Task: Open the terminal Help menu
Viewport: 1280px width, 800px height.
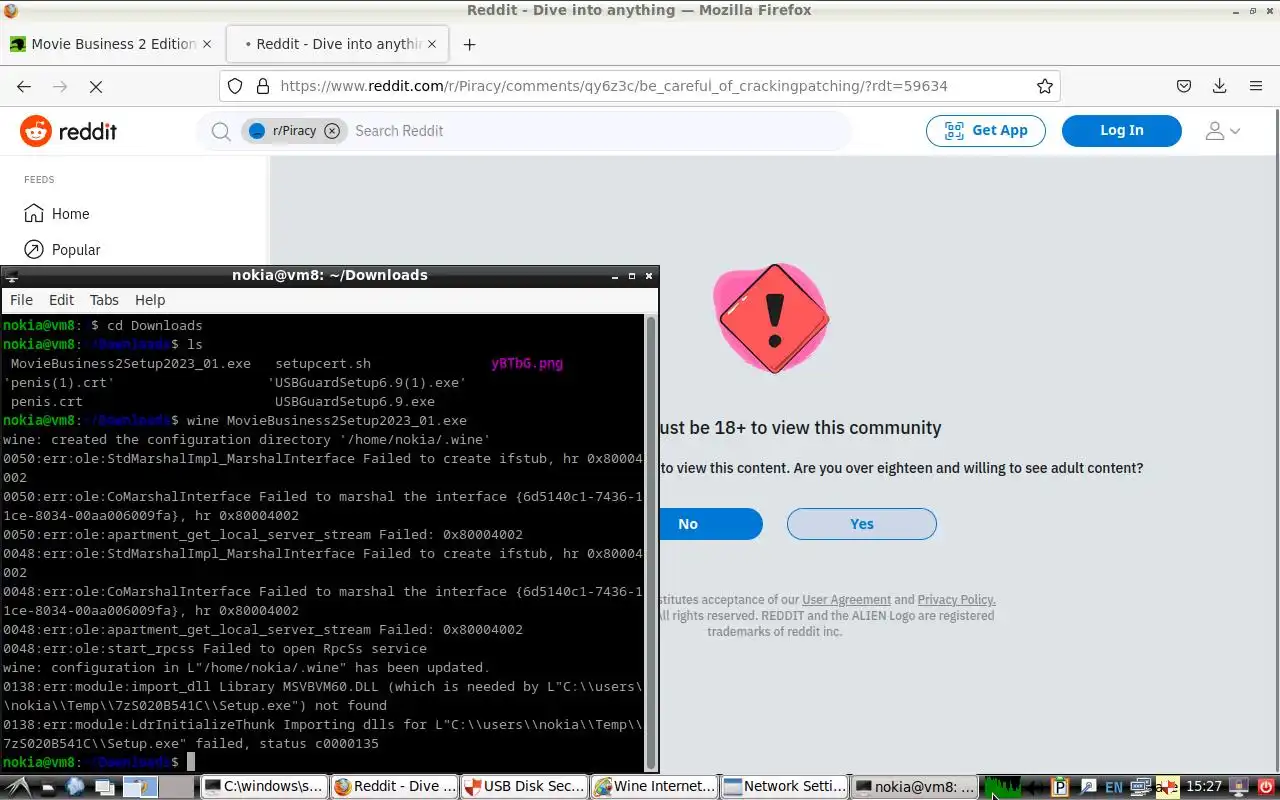Action: [x=150, y=300]
